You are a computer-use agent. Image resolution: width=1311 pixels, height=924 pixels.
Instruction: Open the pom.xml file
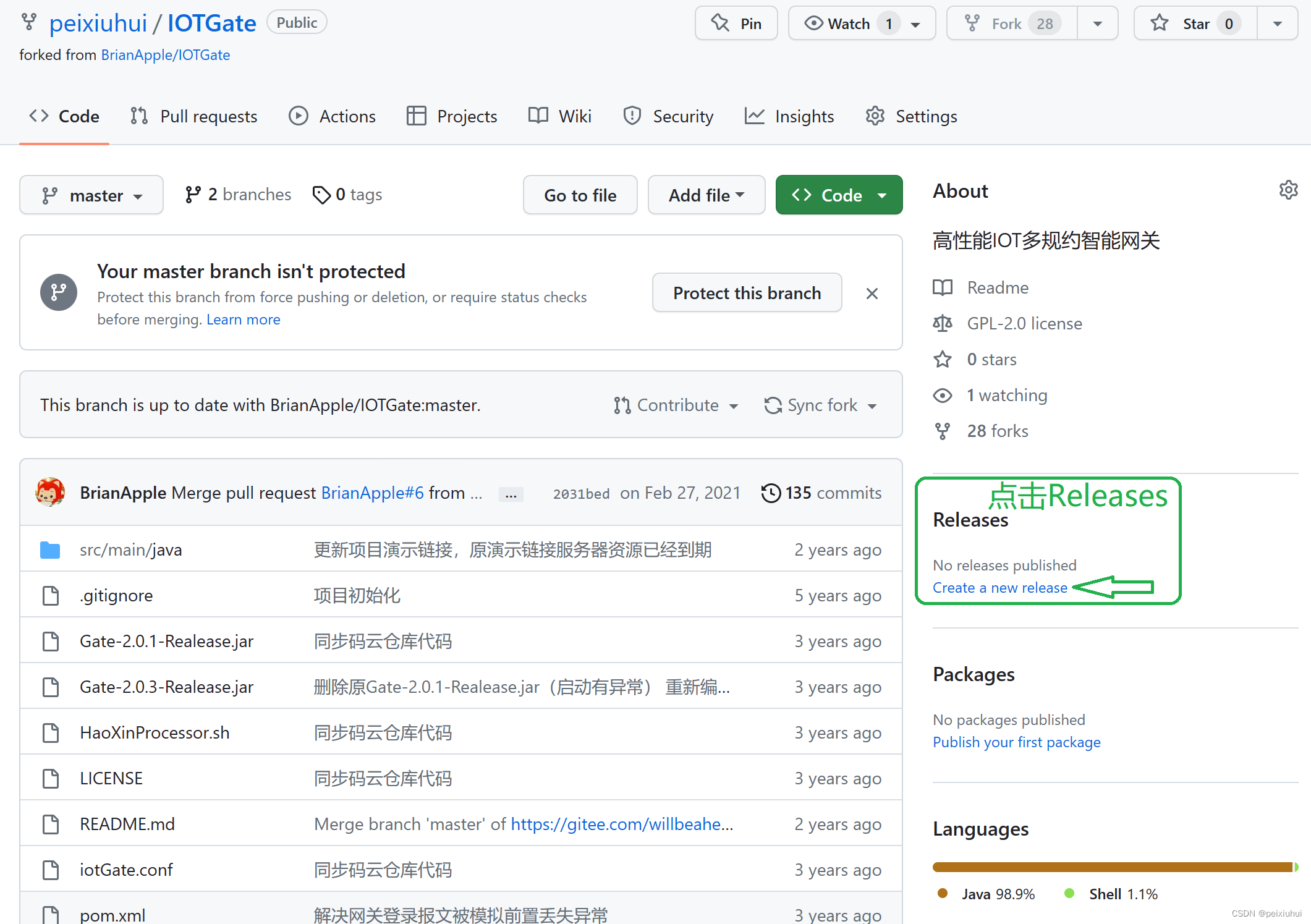[x=112, y=915]
